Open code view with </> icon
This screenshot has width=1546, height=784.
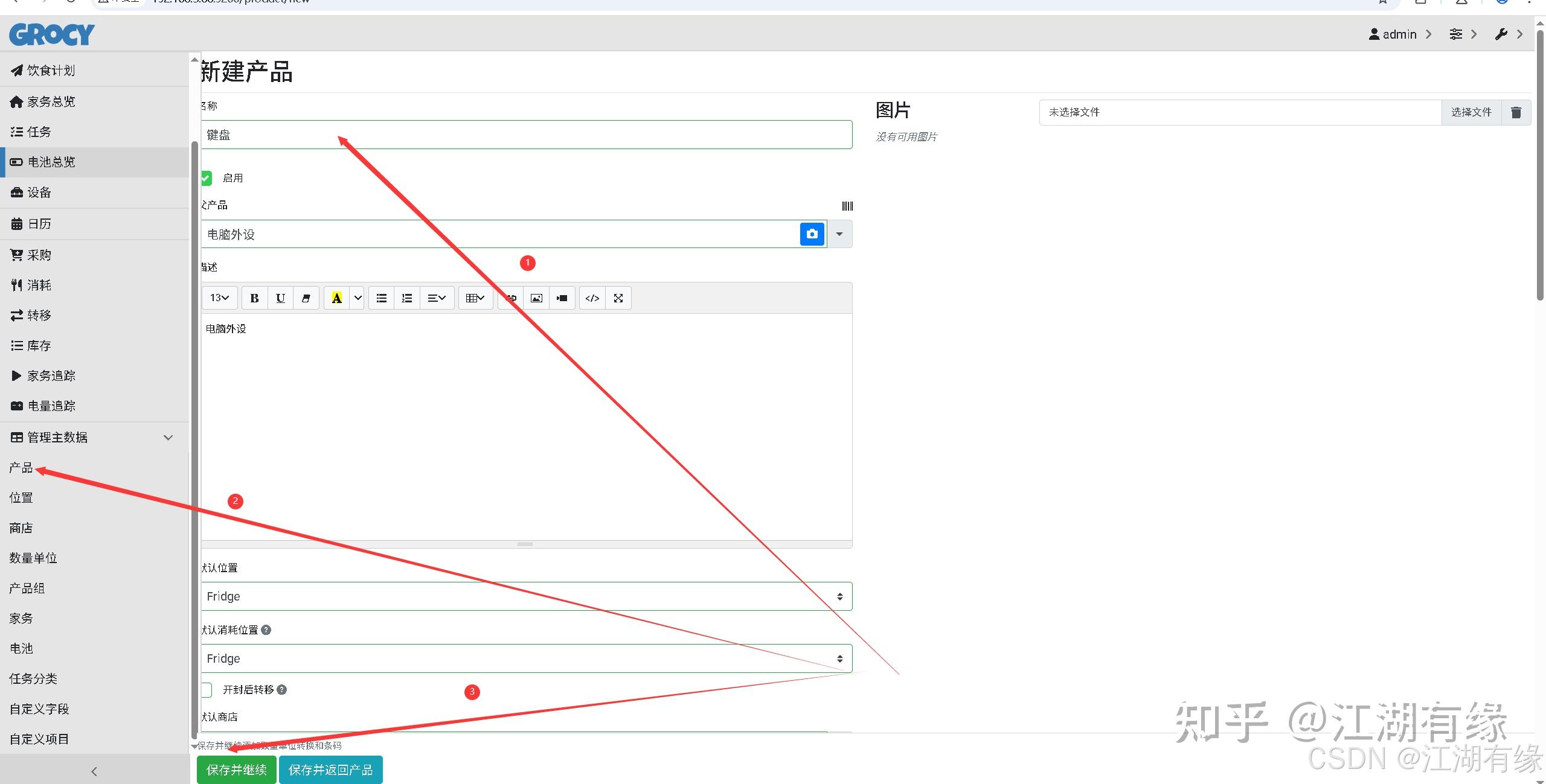tap(592, 298)
